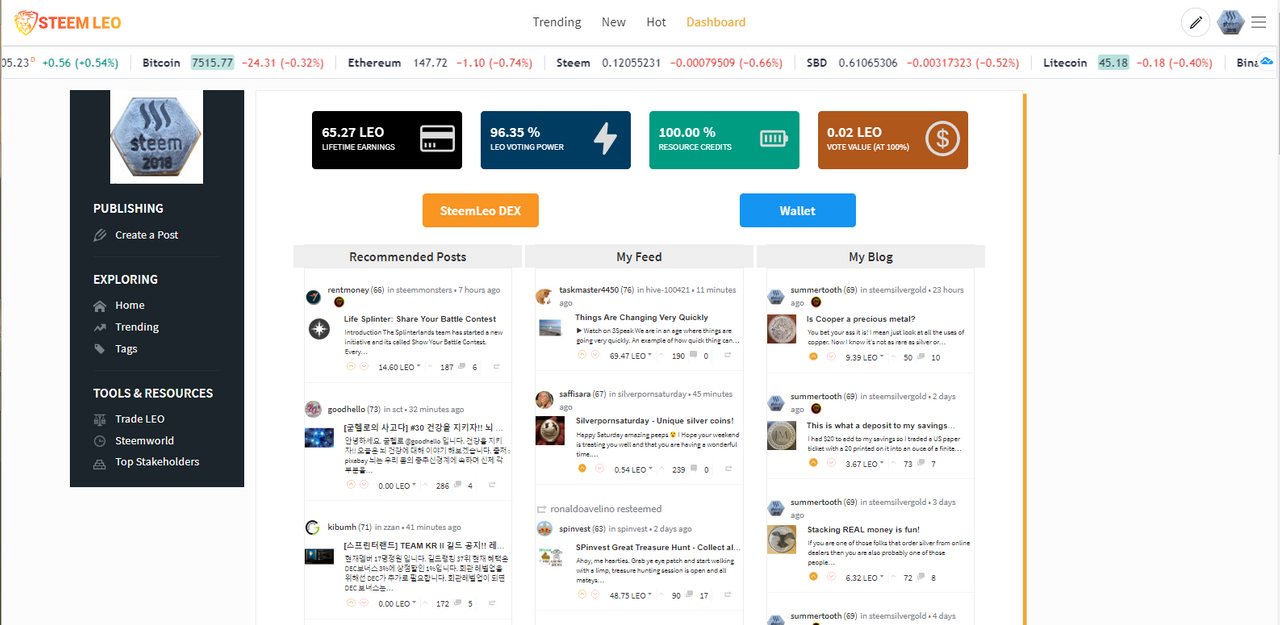
Task: Click the blue Wallet button
Action: coord(798,211)
